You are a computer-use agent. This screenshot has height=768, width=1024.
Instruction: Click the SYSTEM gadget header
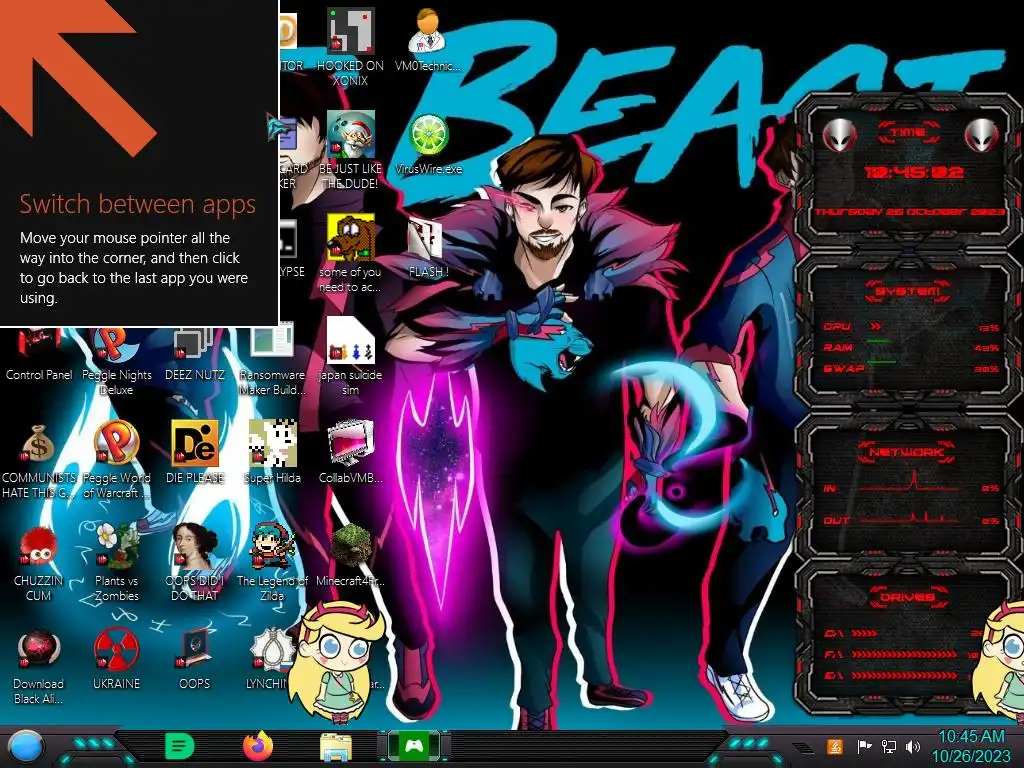pyautogui.click(x=907, y=291)
